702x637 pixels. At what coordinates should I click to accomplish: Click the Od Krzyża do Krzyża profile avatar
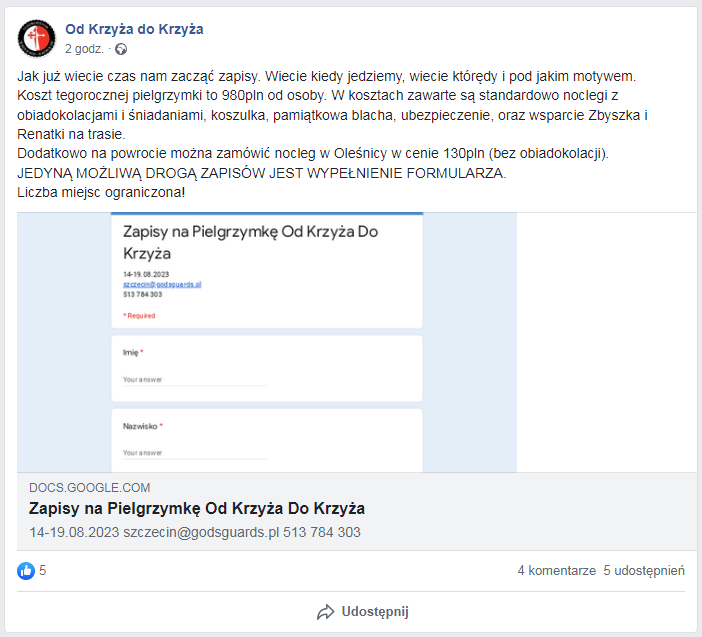click(x=37, y=38)
